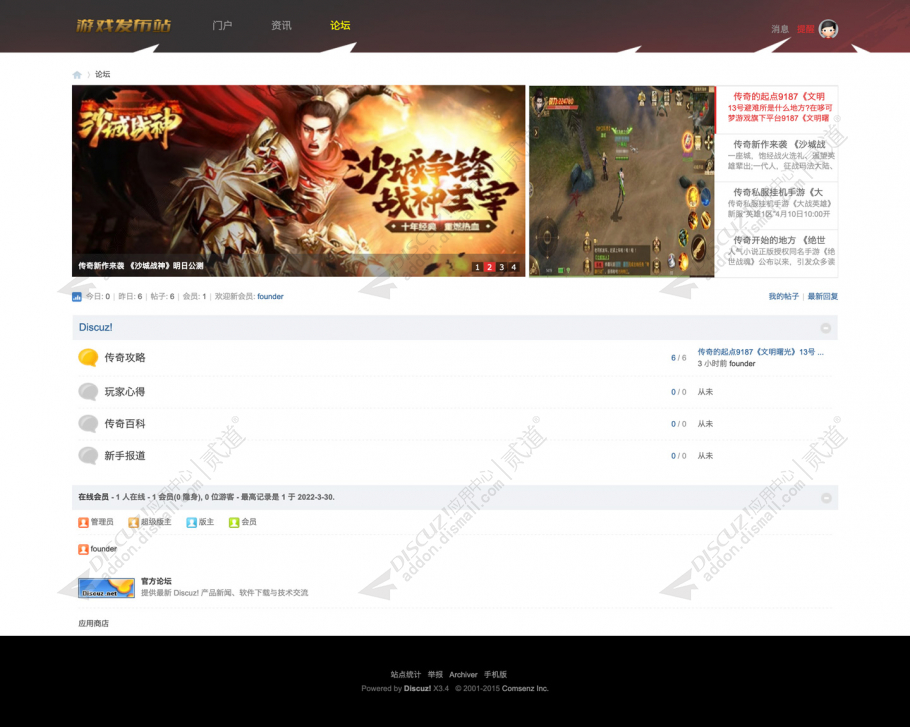Screen dimensions: 910x727
Task: Open 我的帖子 link
Action: click(x=783, y=296)
